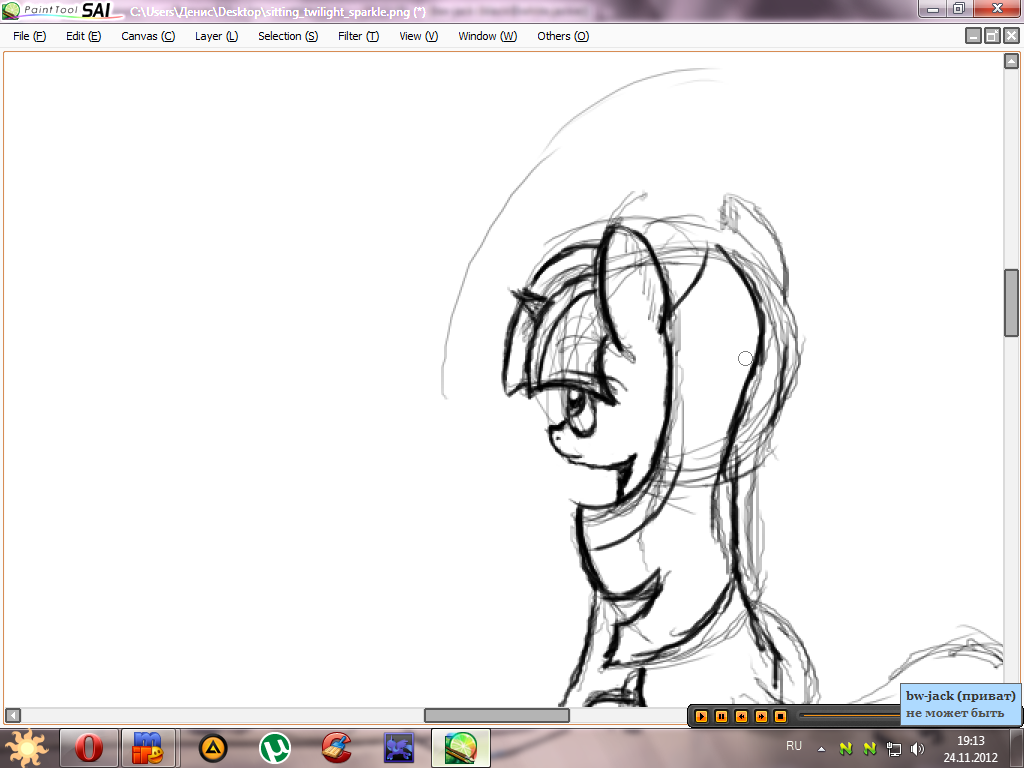Restore the inner document window
The width and height of the screenshot is (1024, 768).
(x=992, y=36)
